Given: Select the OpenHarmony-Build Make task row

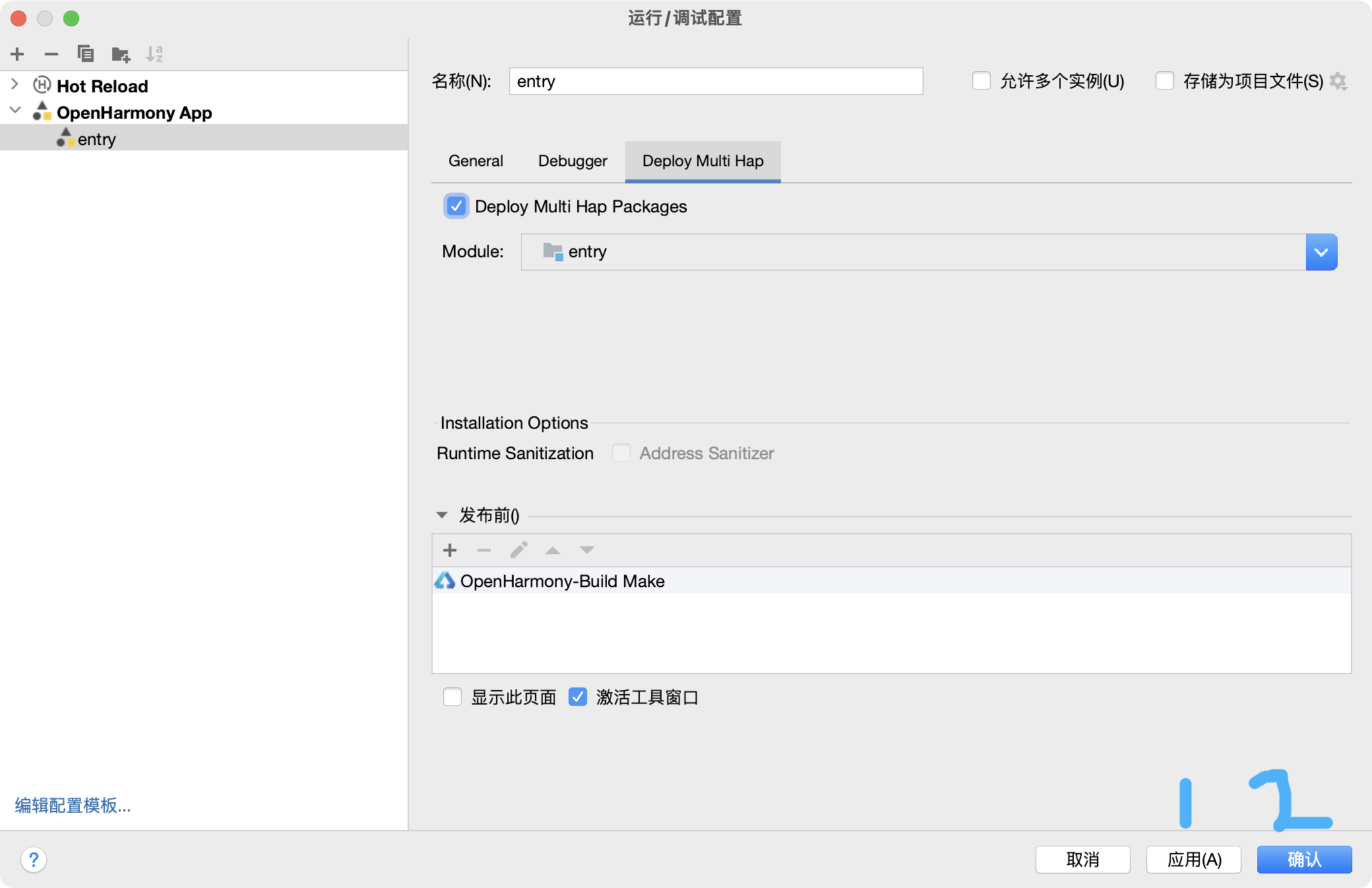Looking at the screenshot, I should pyautogui.click(x=563, y=581).
